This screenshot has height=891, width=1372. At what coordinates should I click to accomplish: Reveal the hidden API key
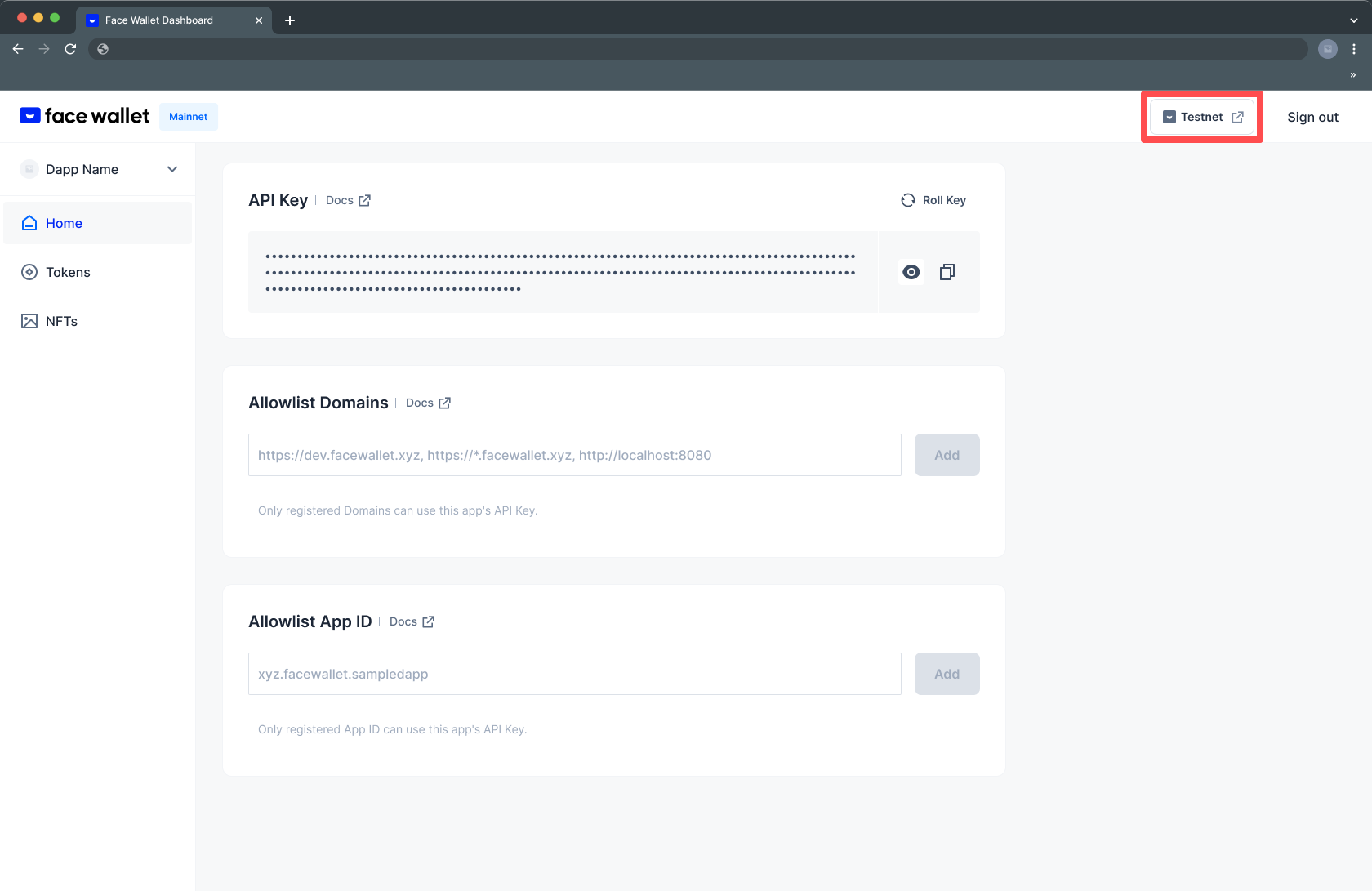911,272
